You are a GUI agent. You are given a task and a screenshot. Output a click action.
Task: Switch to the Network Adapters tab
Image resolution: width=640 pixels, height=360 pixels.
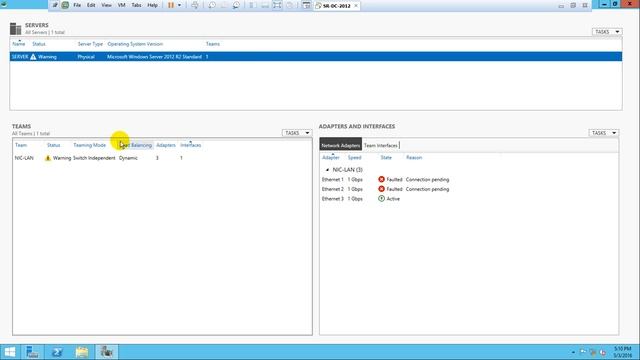click(x=340, y=145)
